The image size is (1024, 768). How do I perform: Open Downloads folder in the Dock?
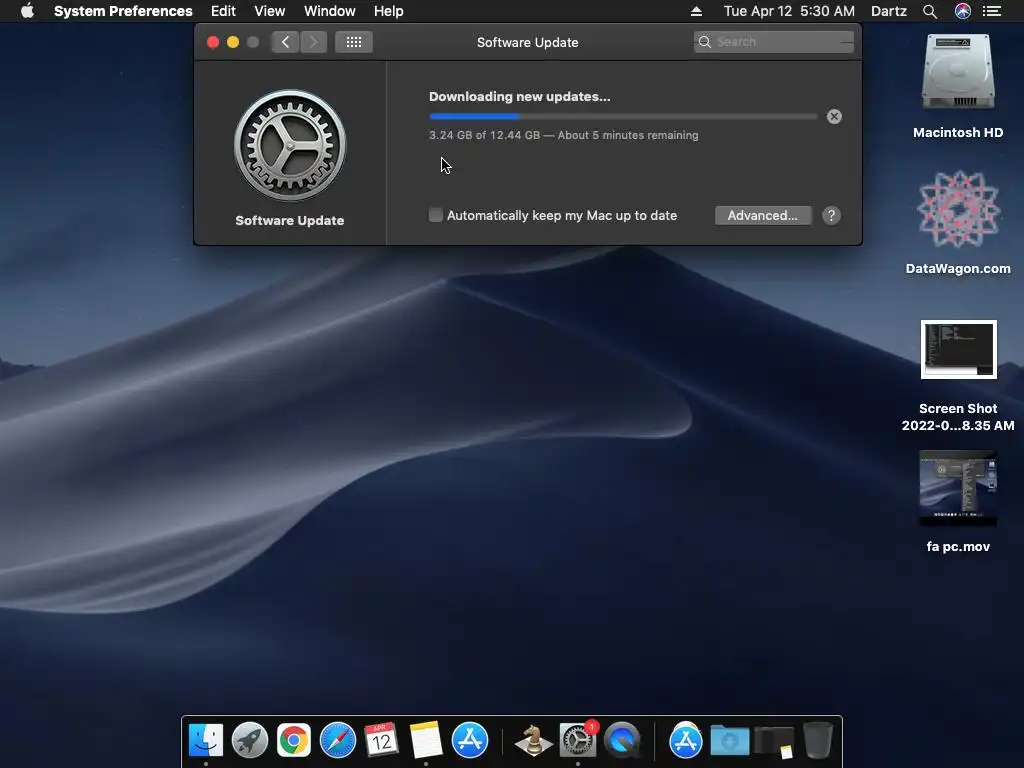(729, 741)
